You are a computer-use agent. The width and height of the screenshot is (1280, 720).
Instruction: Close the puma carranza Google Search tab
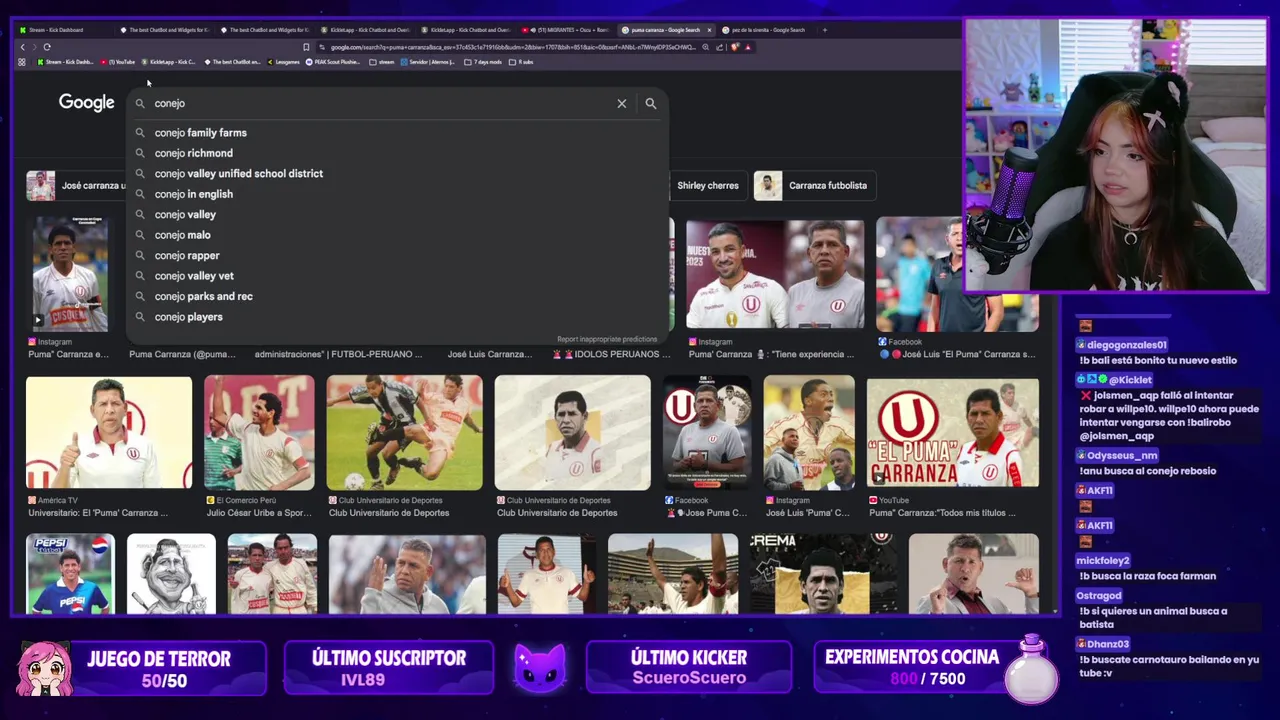point(709,30)
